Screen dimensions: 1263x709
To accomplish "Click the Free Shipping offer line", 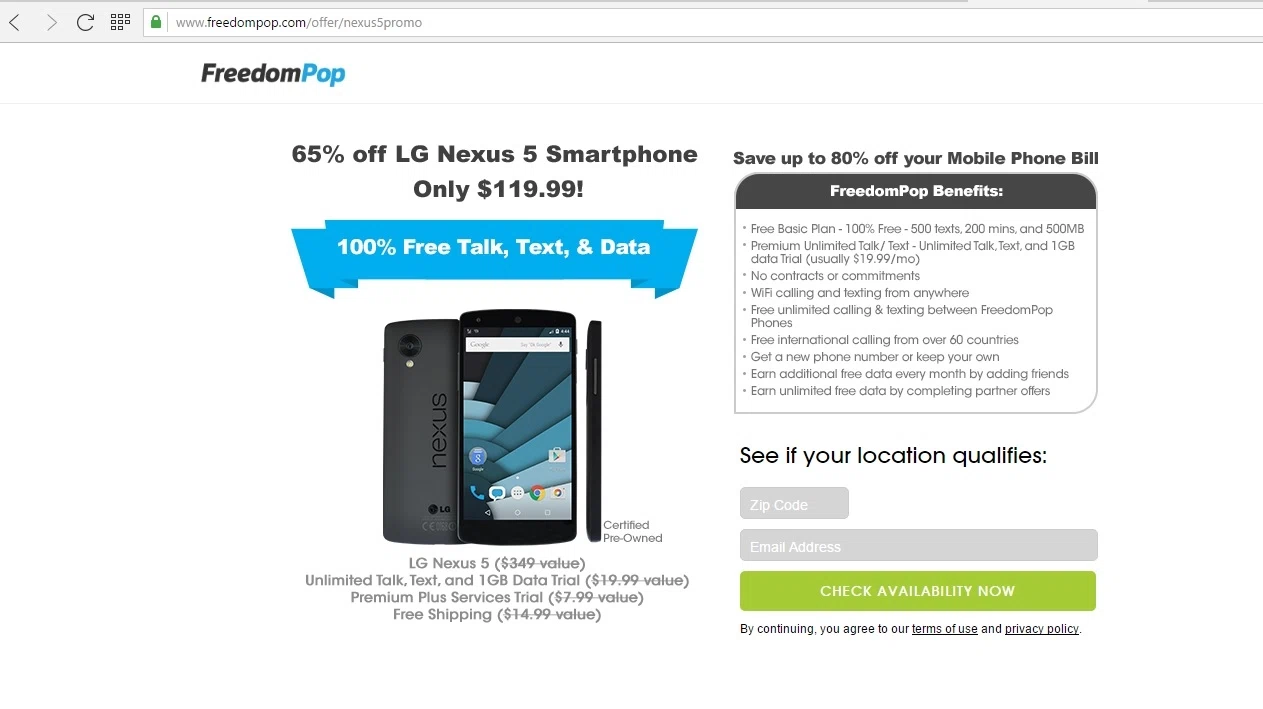I will (497, 614).
